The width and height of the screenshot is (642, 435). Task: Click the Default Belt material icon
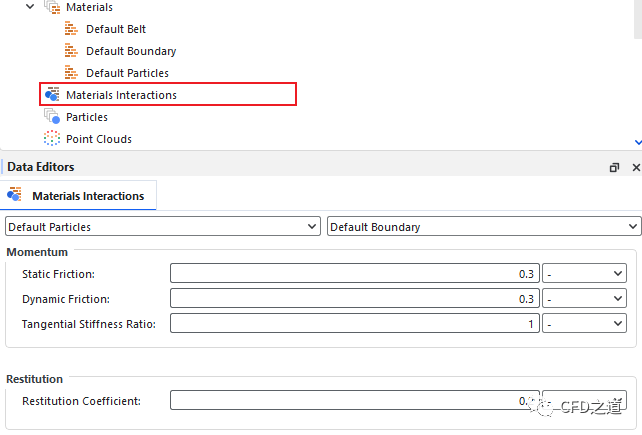point(71,29)
